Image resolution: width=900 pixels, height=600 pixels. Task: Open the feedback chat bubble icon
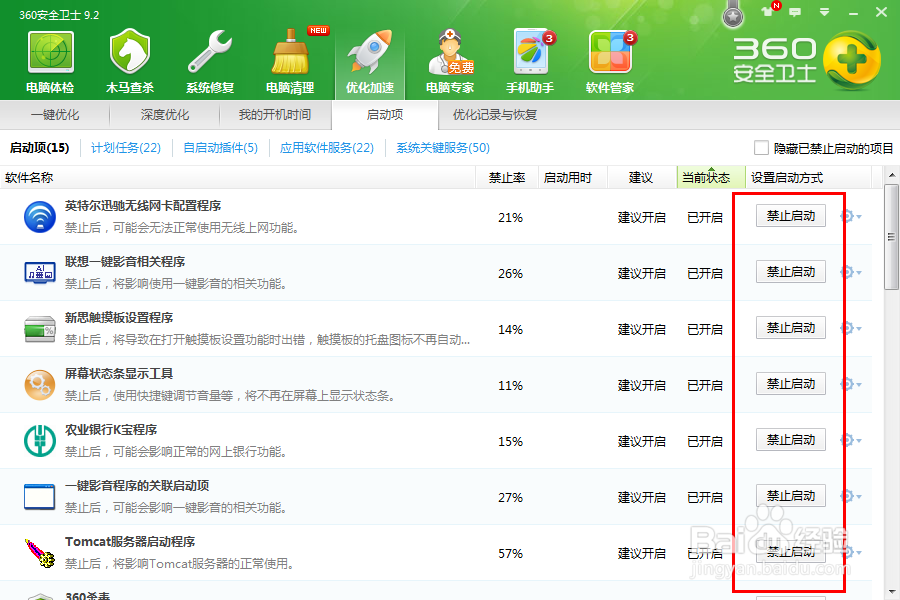795,12
